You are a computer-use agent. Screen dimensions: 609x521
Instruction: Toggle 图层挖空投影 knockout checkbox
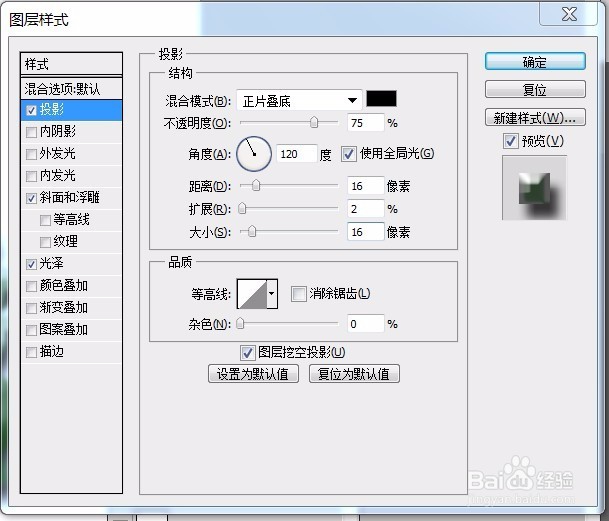coord(248,353)
